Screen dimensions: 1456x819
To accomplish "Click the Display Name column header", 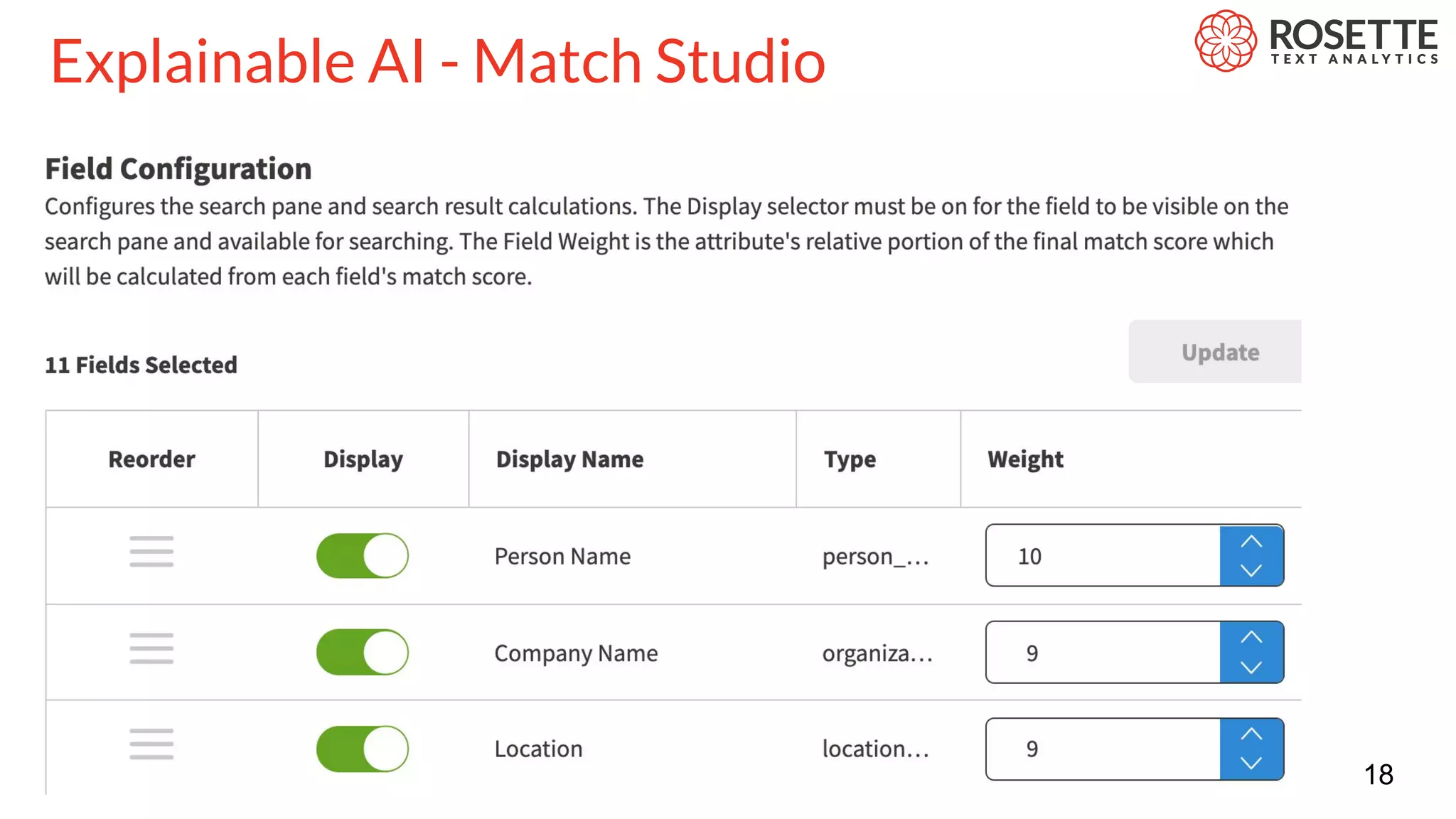I will [x=569, y=459].
